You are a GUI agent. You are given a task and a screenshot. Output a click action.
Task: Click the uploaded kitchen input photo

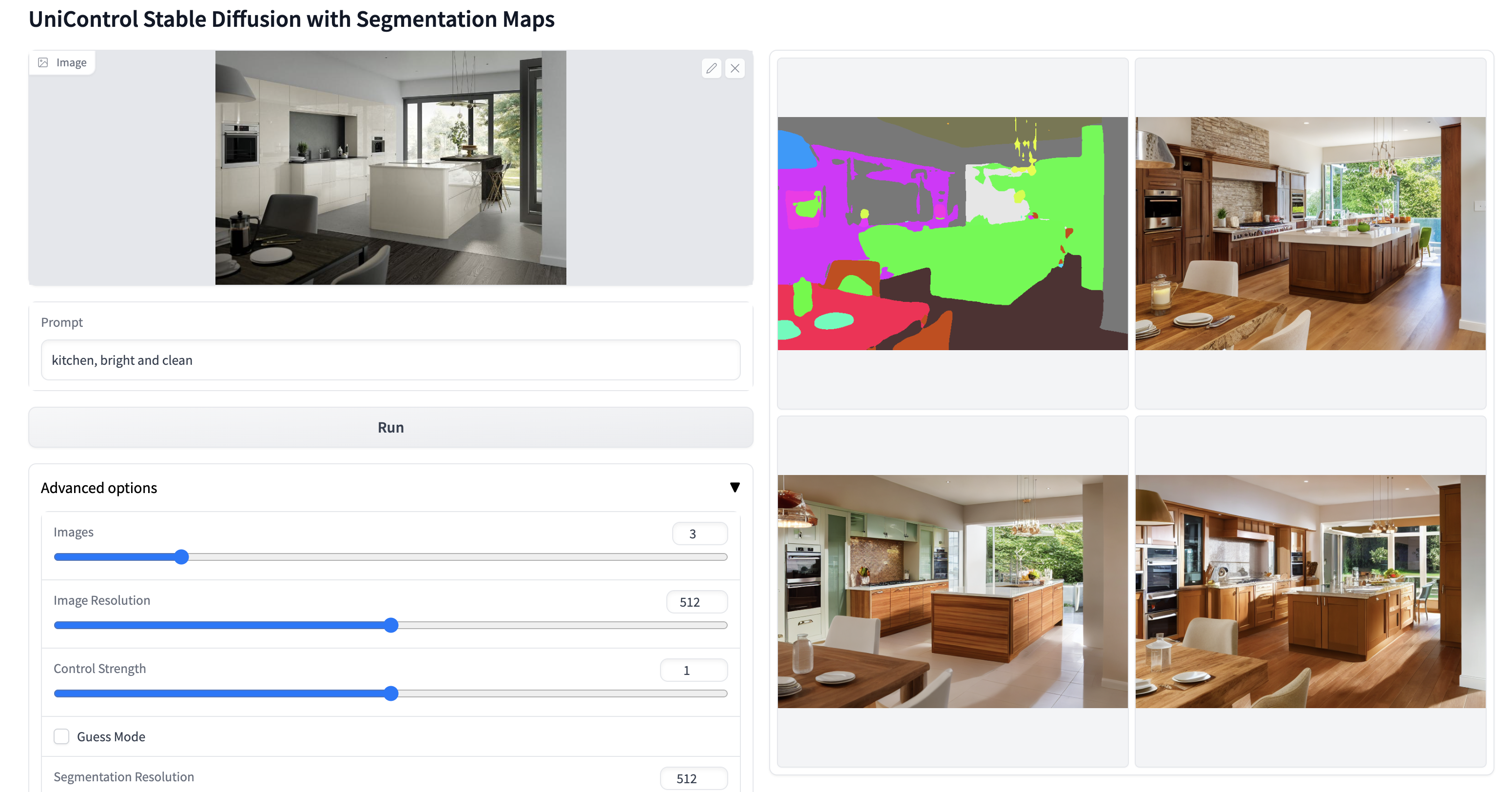point(390,168)
